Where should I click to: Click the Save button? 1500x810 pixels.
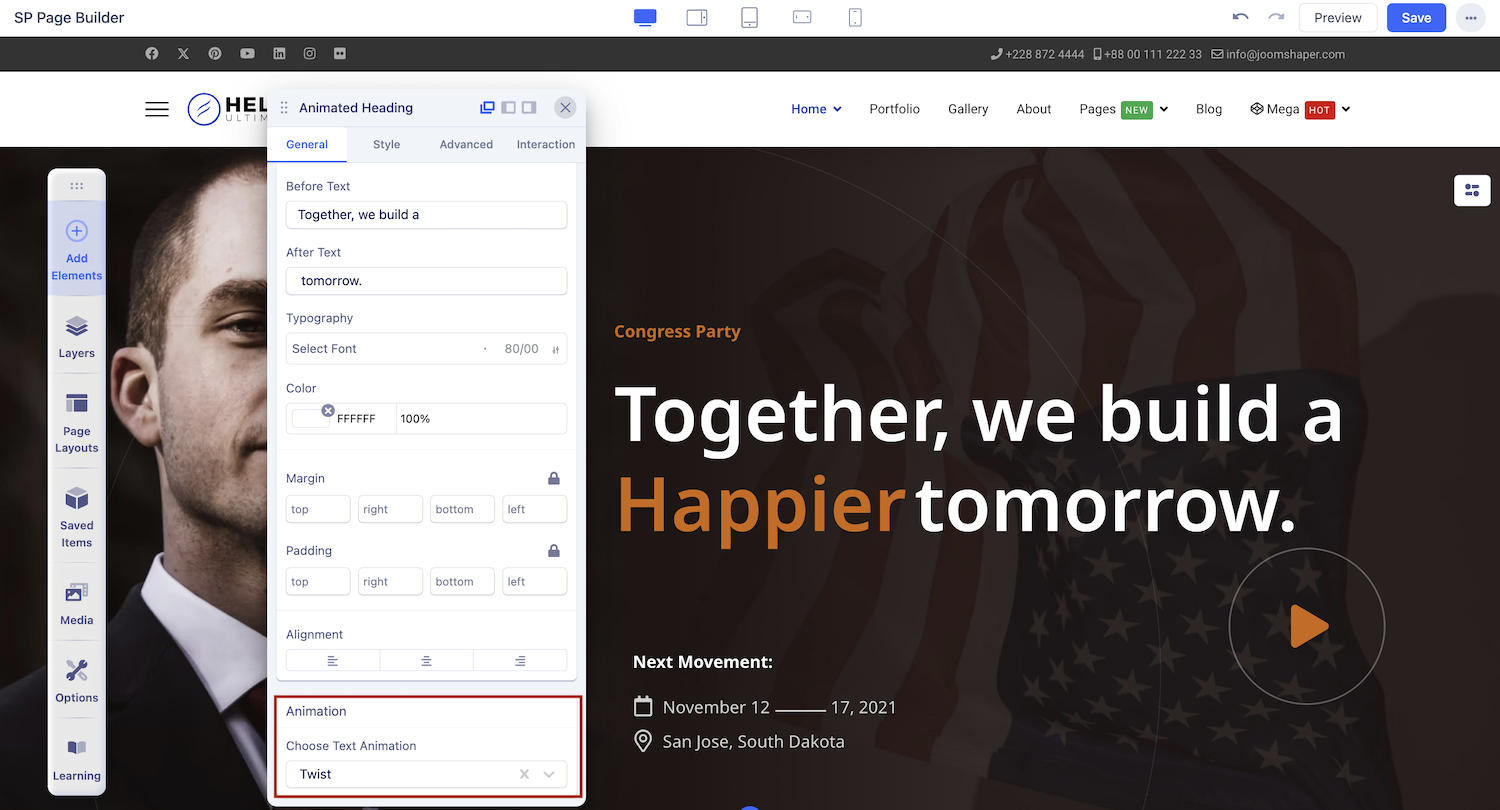pos(1416,18)
